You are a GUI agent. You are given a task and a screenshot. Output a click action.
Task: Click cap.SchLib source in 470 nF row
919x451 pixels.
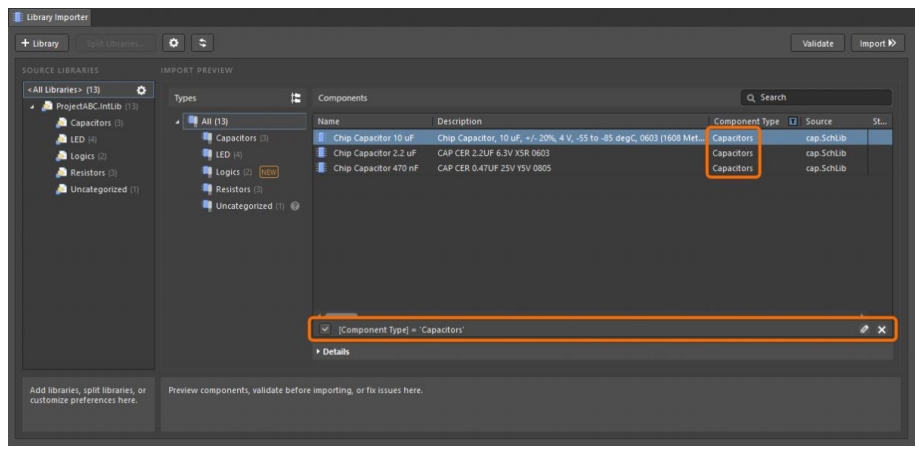[826, 168]
